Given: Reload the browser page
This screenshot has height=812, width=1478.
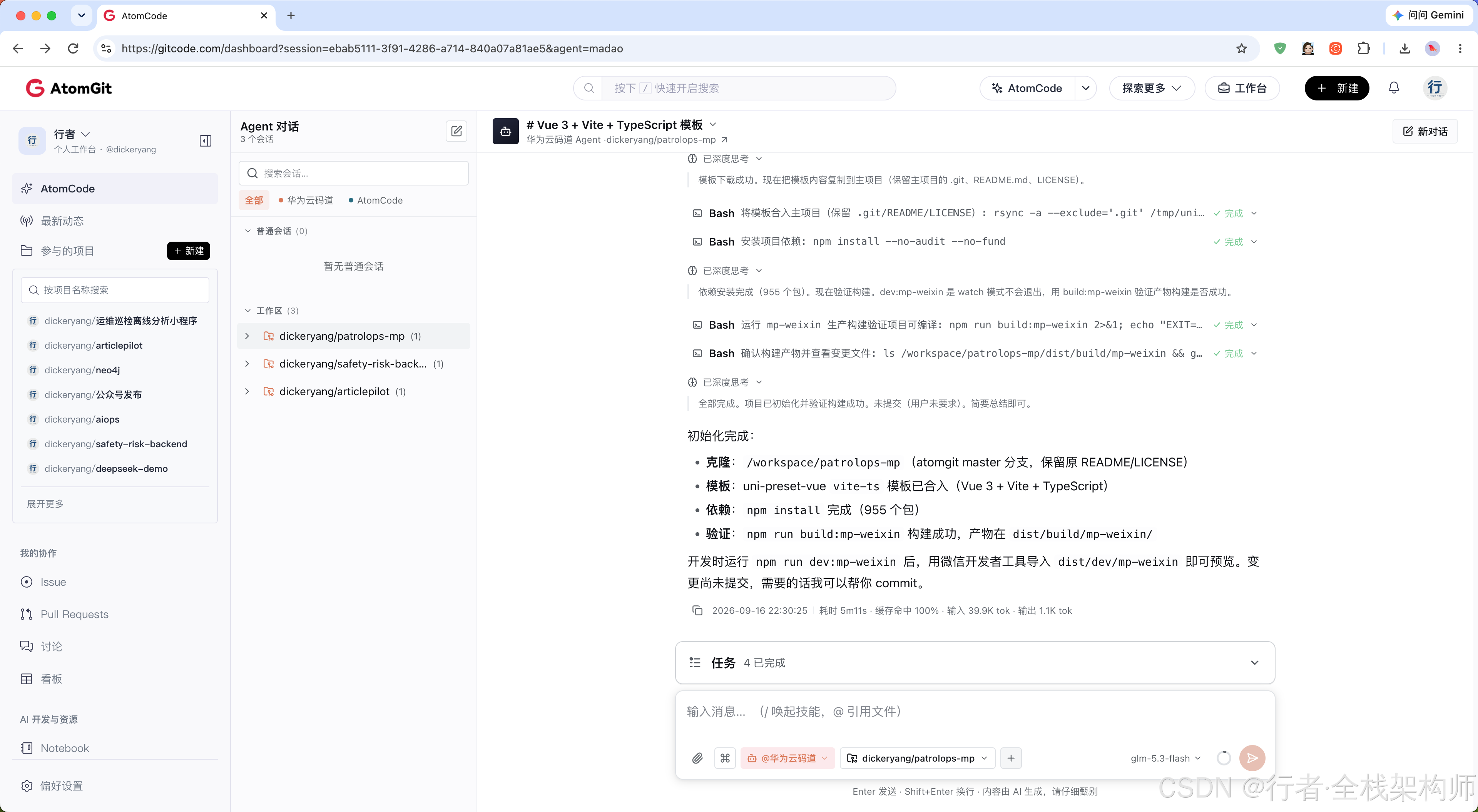Looking at the screenshot, I should (x=73, y=49).
